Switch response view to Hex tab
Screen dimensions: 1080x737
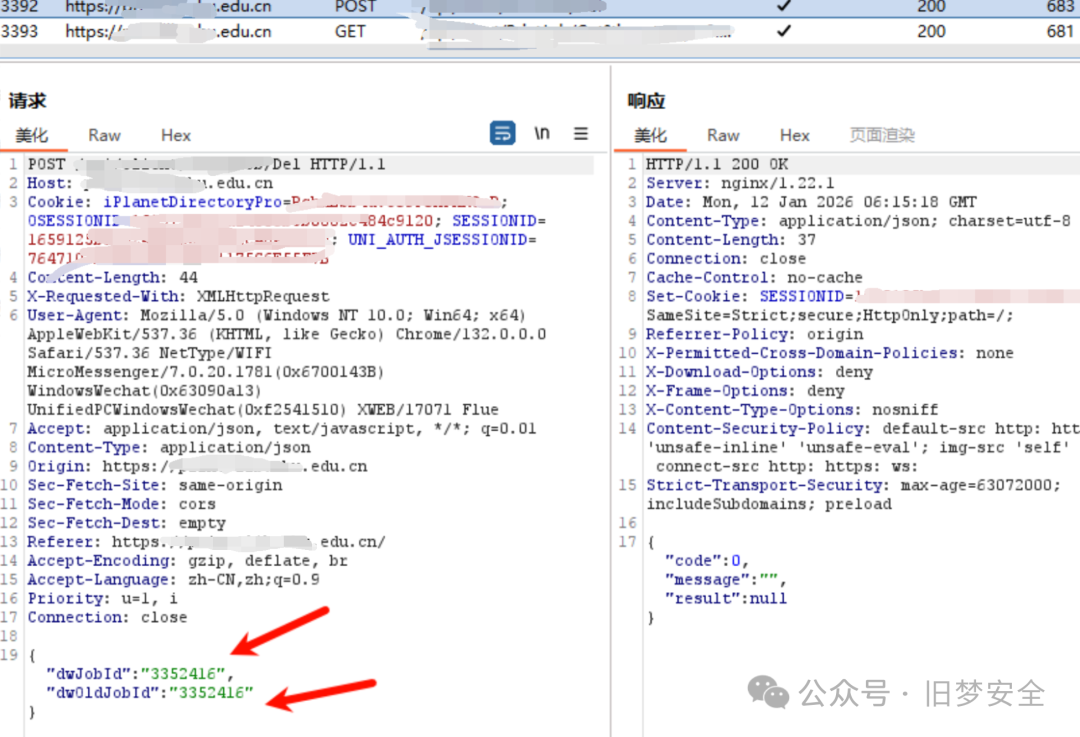point(794,136)
